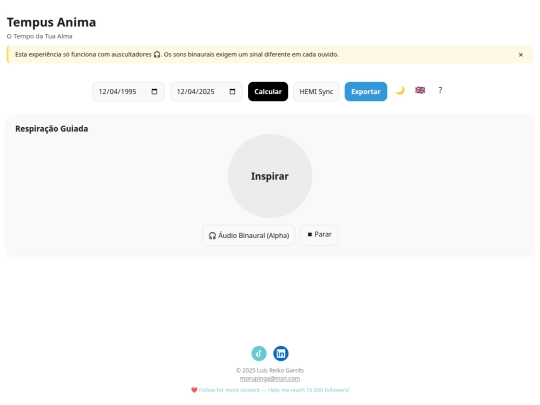Click the 12/04/1995 date field
The image size is (540, 405).
128,92
